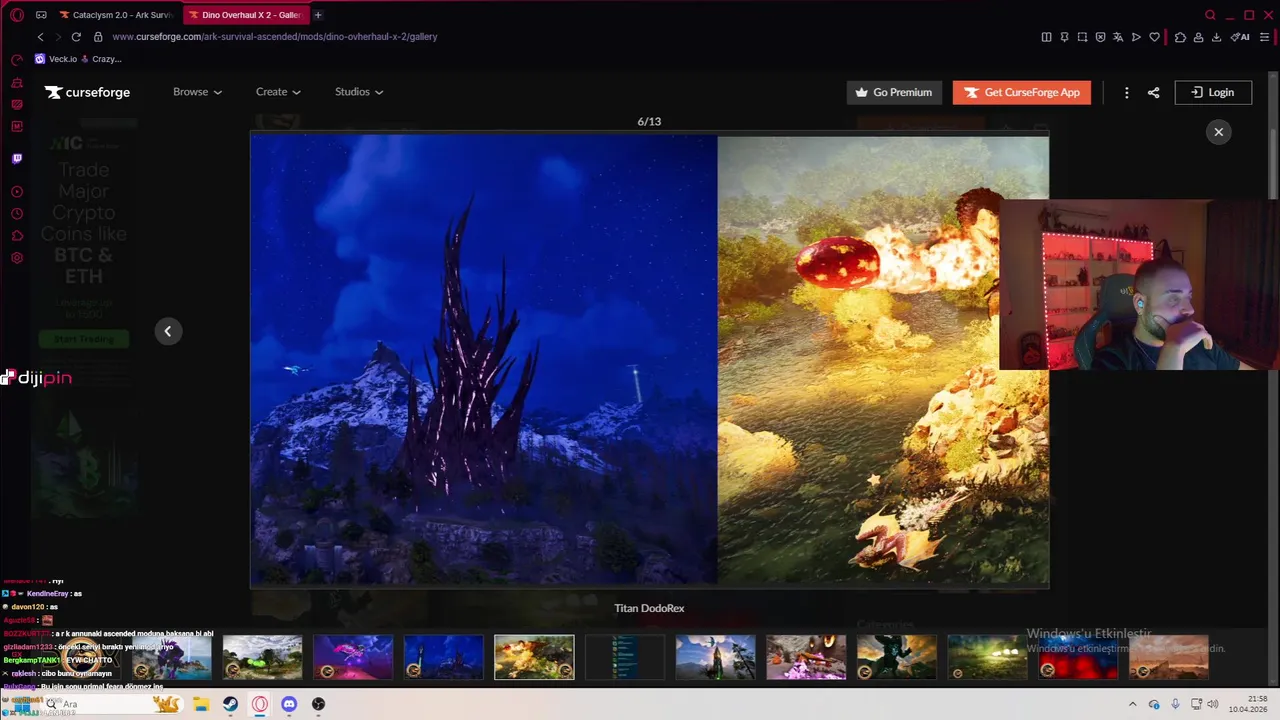Go back to the previous page

pos(40,37)
